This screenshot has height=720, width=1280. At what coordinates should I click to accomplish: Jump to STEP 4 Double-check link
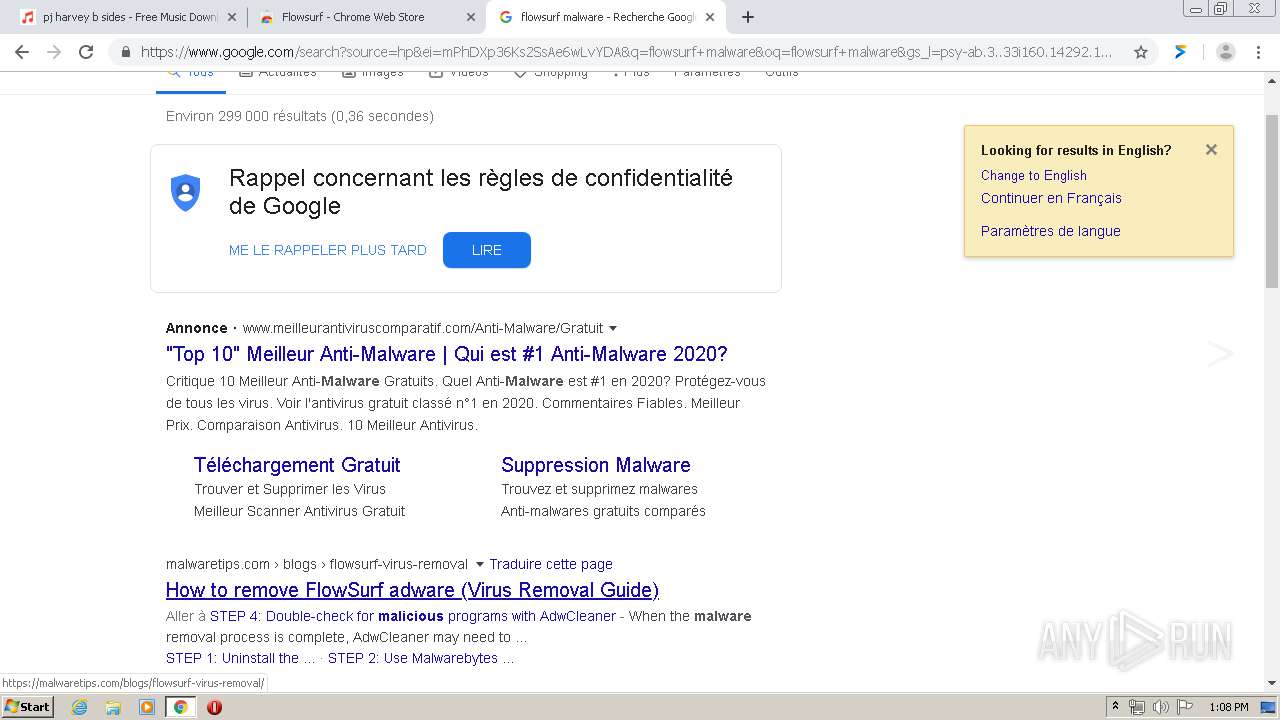[413, 616]
